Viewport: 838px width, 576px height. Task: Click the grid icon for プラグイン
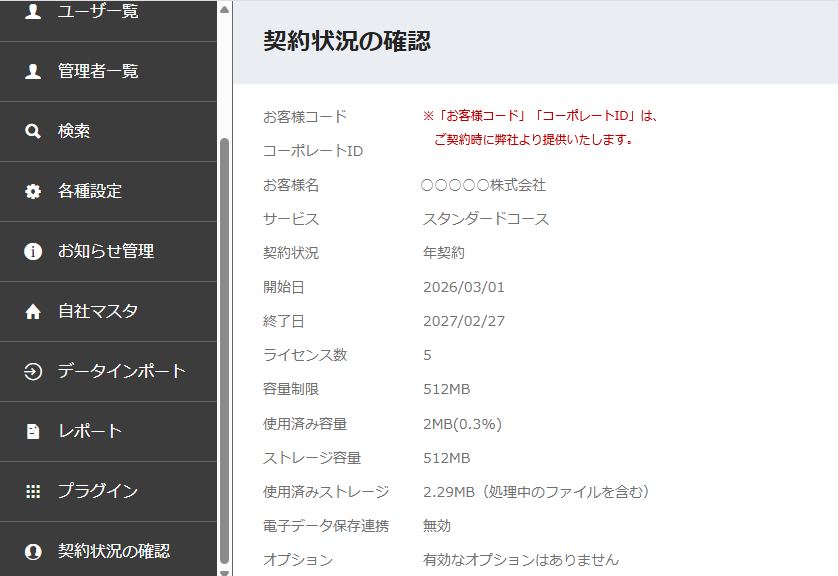click(33, 491)
